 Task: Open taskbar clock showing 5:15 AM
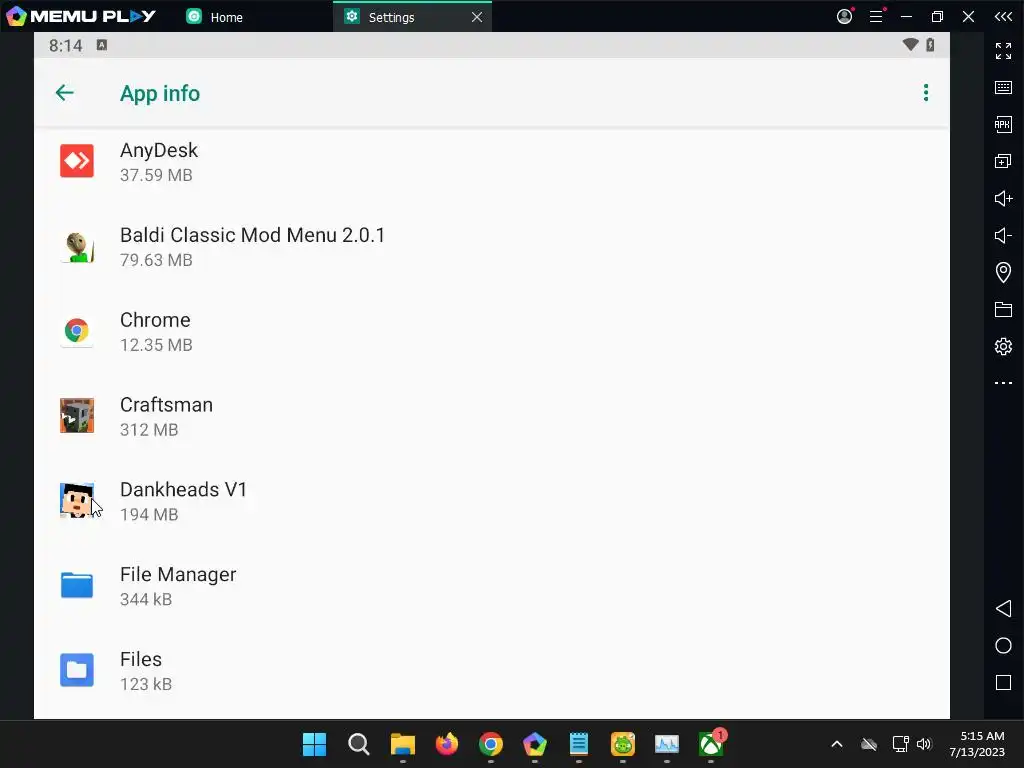coord(977,744)
